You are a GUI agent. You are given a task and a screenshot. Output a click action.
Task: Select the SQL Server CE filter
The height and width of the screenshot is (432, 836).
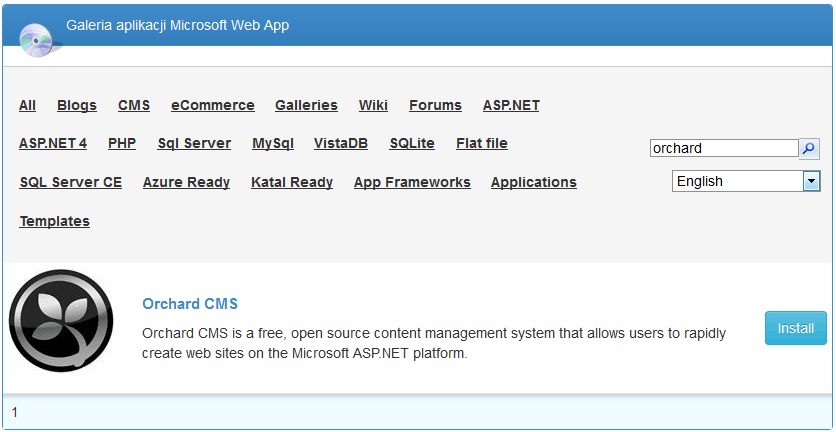tap(71, 182)
